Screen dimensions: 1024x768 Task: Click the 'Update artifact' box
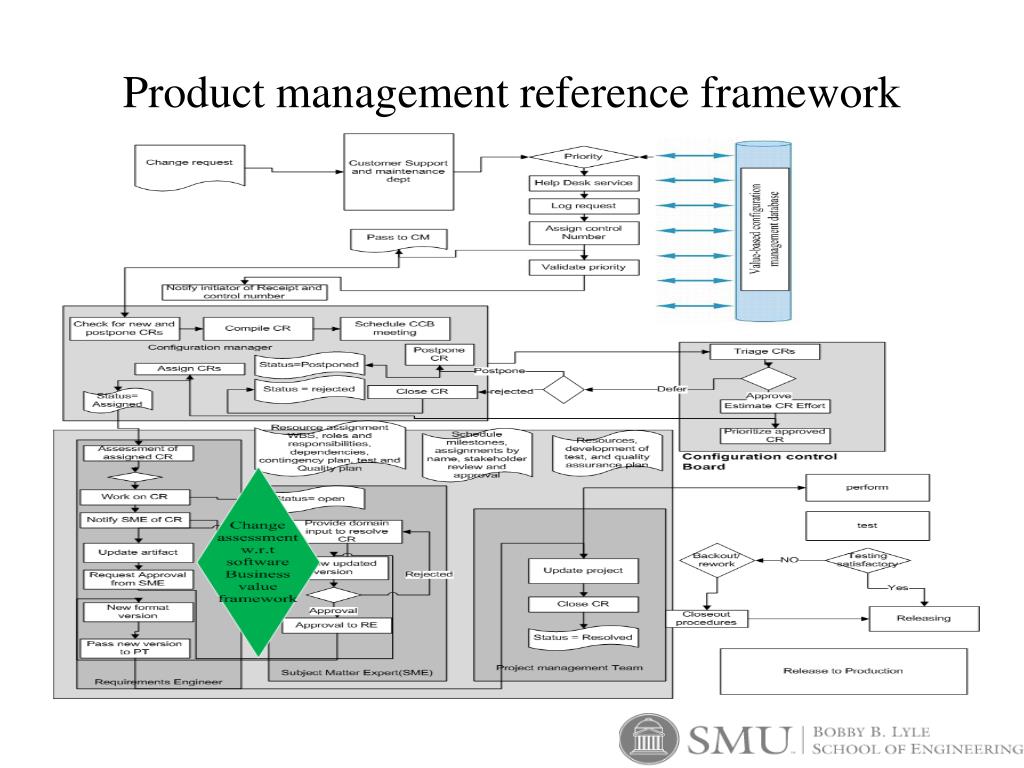tap(138, 552)
